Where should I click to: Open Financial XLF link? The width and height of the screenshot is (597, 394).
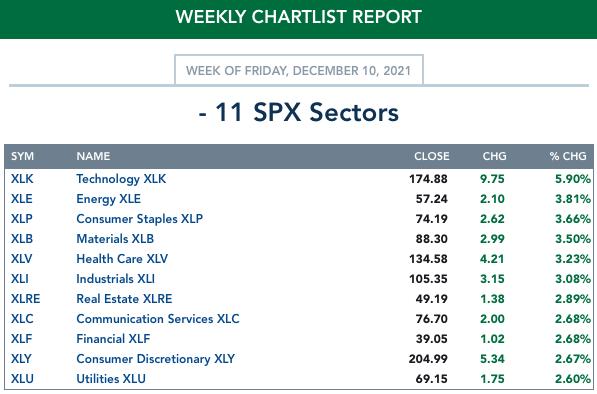pos(113,339)
